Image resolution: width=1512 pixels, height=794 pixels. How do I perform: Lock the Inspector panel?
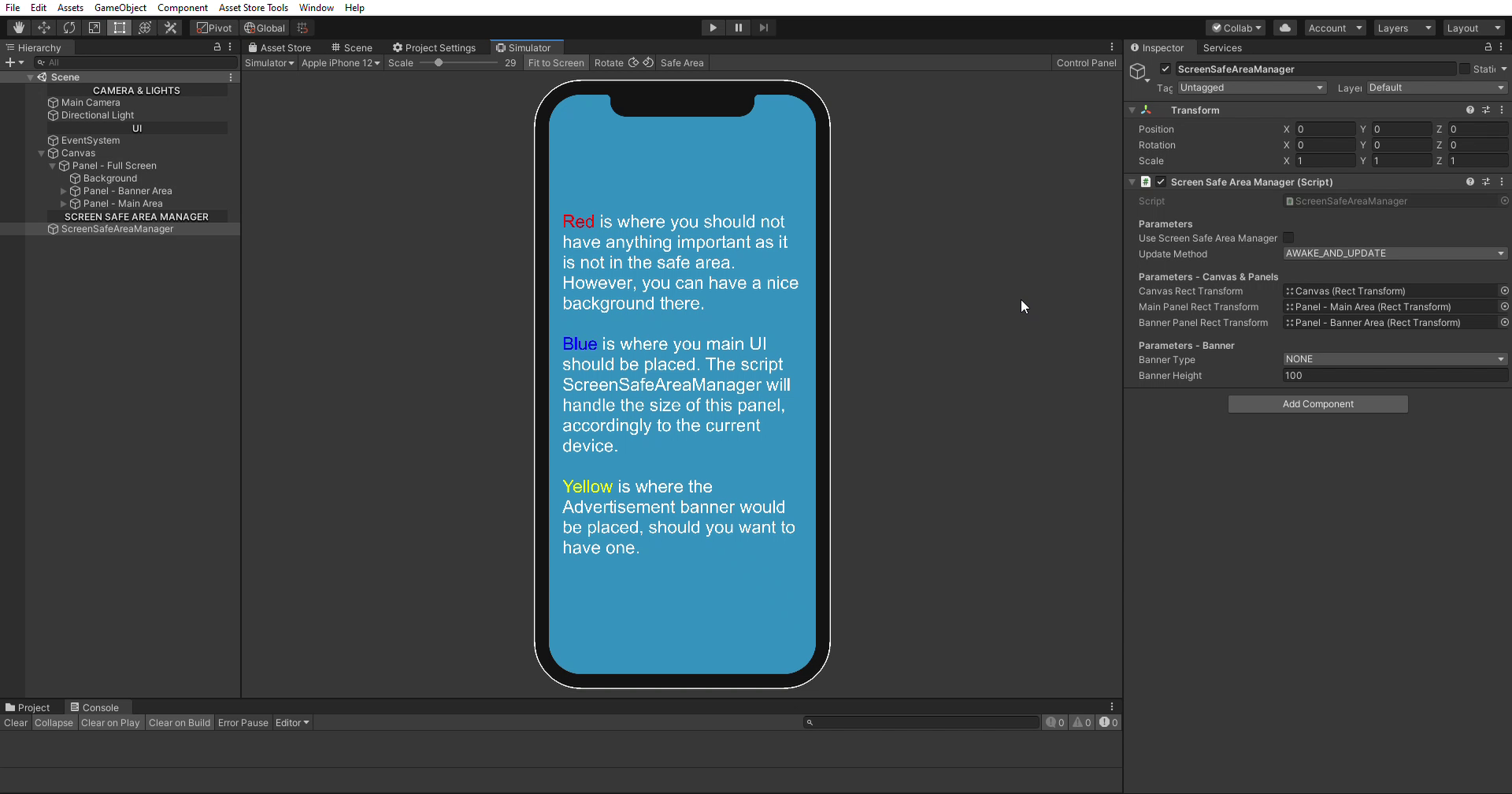(1488, 47)
